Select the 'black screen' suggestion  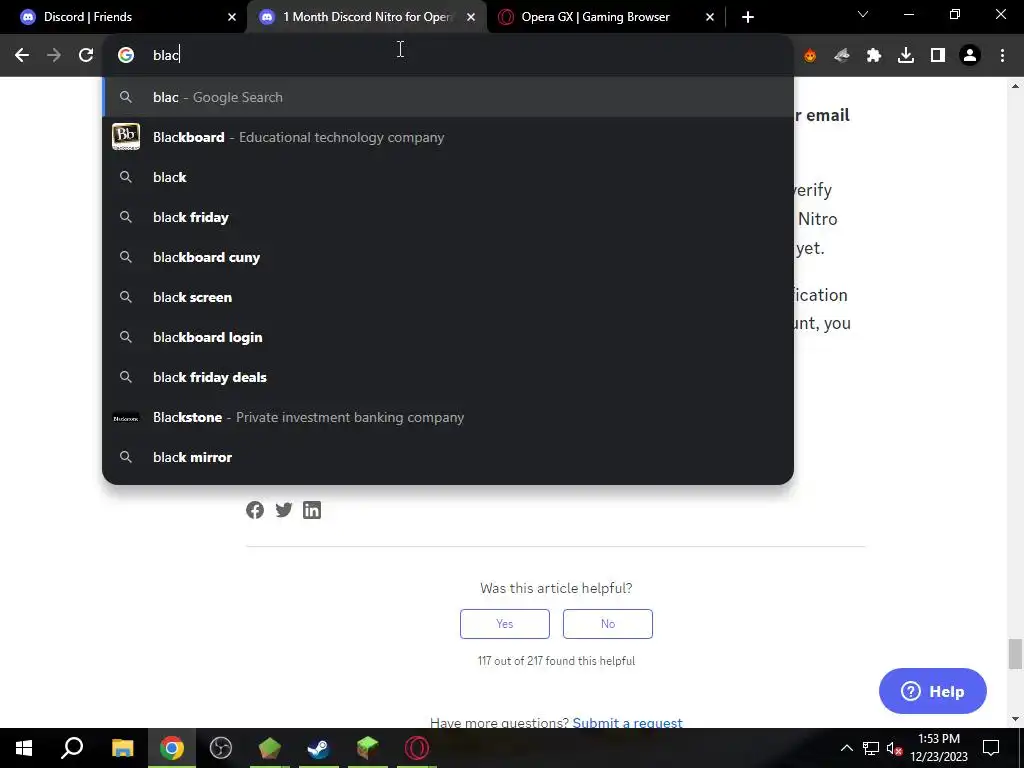point(448,297)
